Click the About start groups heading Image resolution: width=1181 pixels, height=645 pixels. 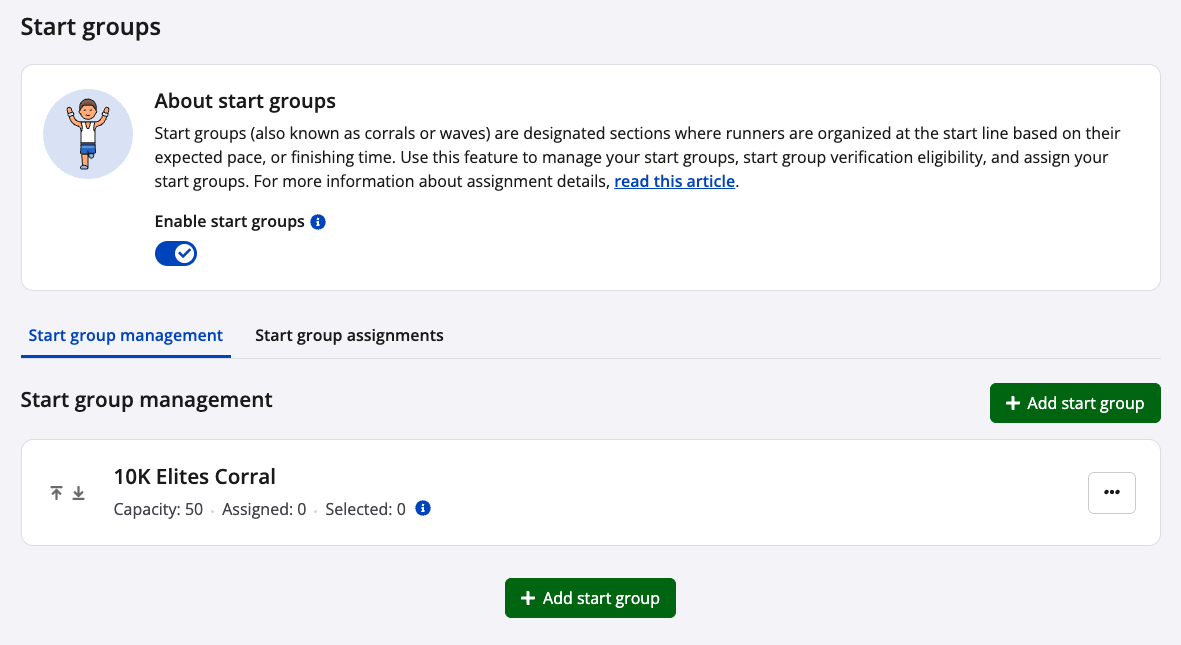coord(245,101)
